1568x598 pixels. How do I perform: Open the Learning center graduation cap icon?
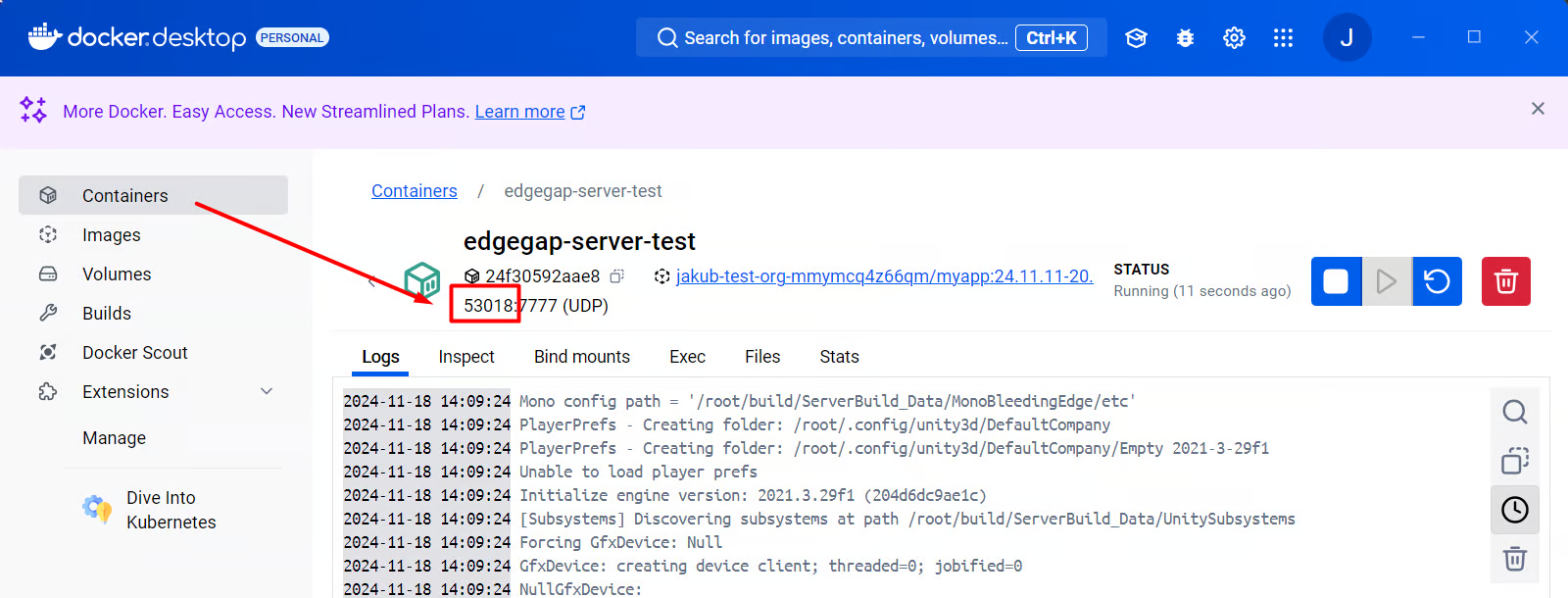click(1136, 38)
